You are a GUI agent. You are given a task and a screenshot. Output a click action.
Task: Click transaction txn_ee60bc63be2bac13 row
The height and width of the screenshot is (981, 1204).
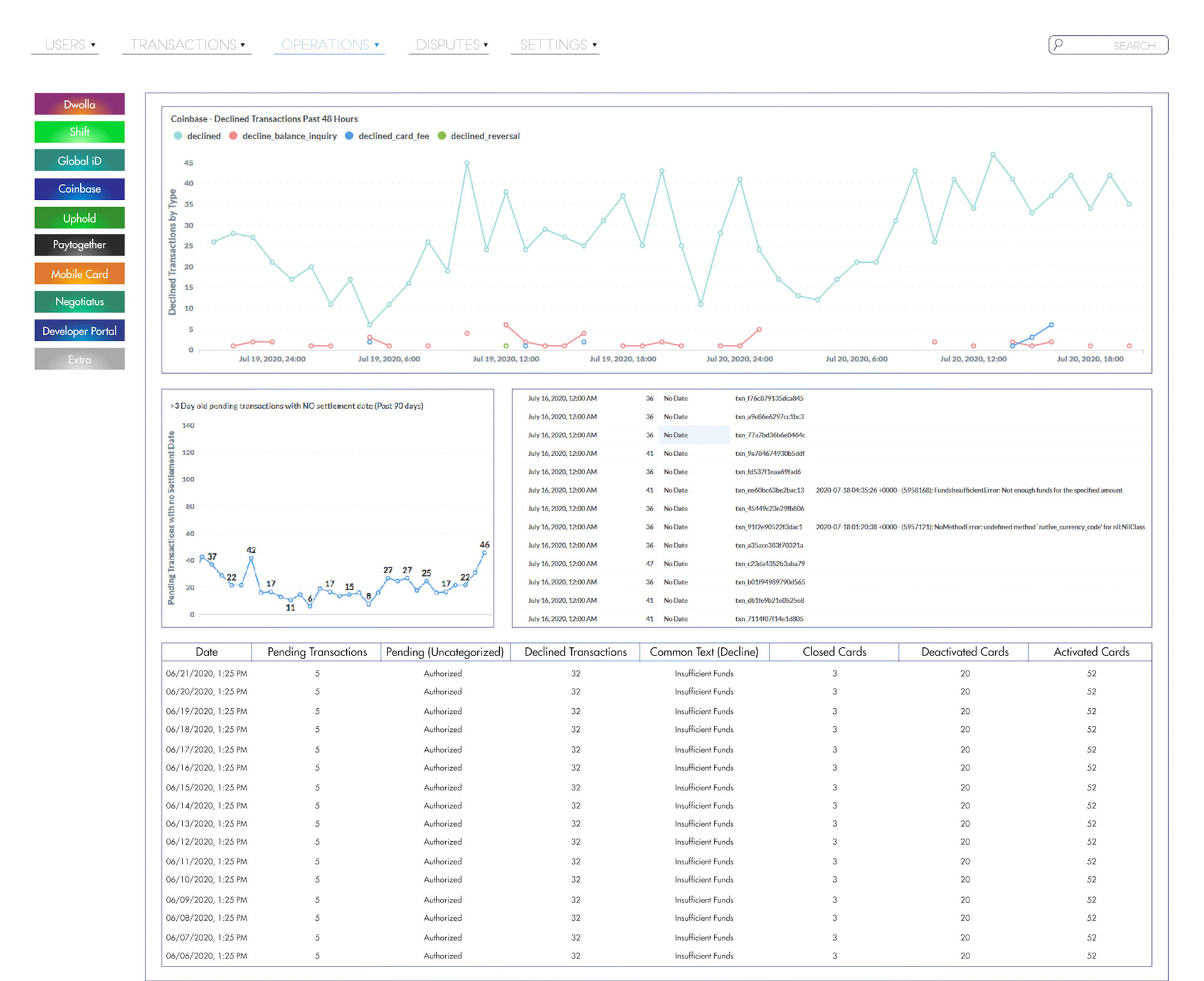click(769, 490)
